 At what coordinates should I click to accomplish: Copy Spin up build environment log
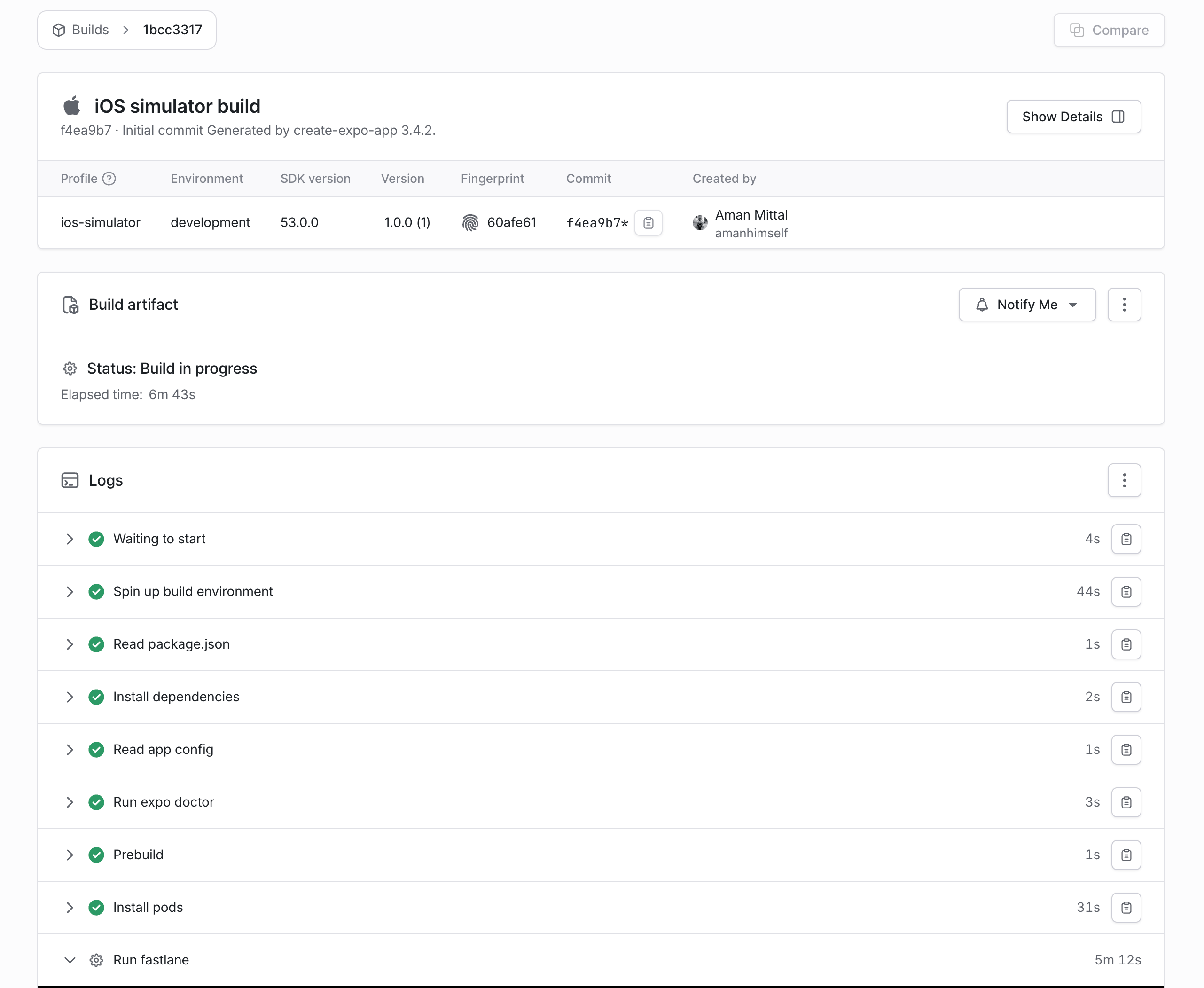(x=1126, y=592)
